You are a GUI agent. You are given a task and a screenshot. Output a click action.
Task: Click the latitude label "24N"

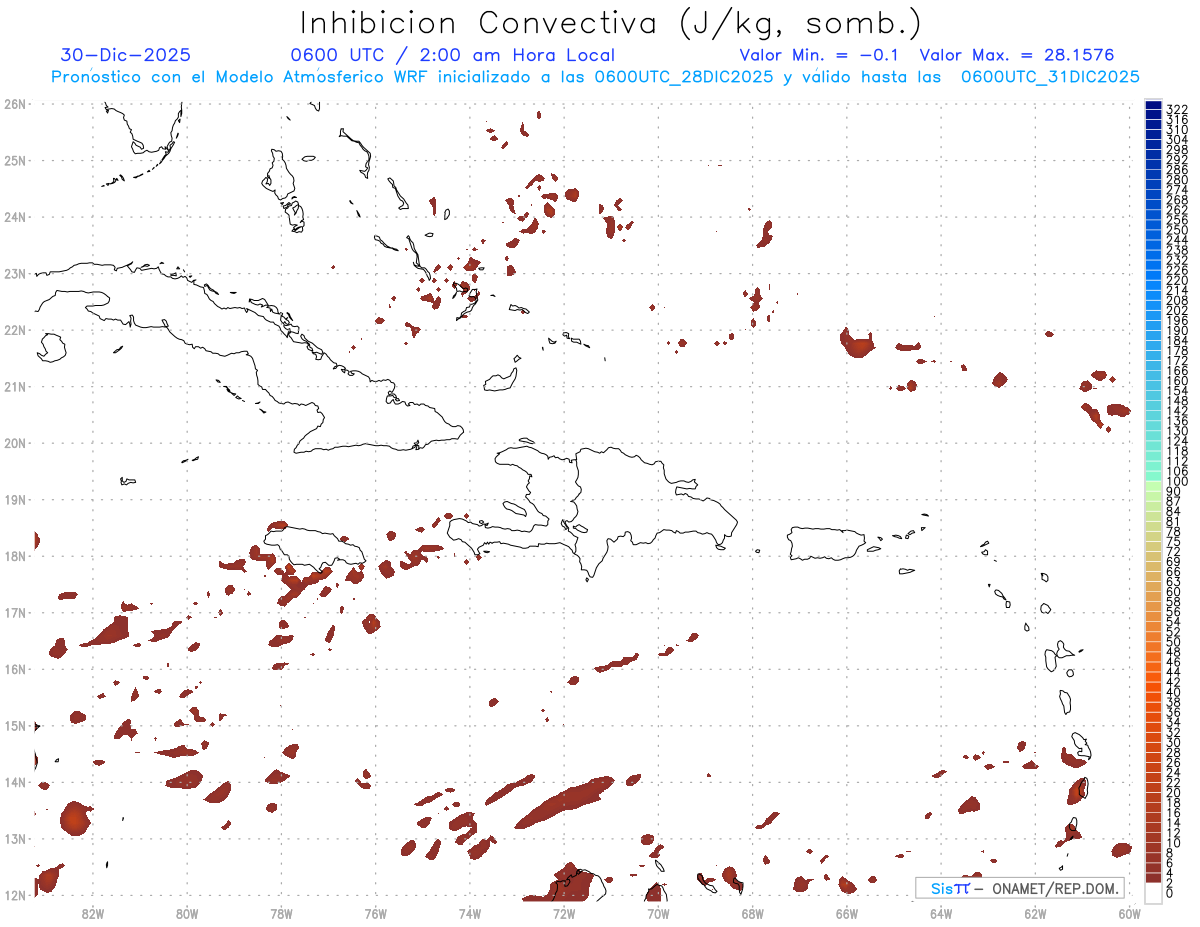point(15,217)
